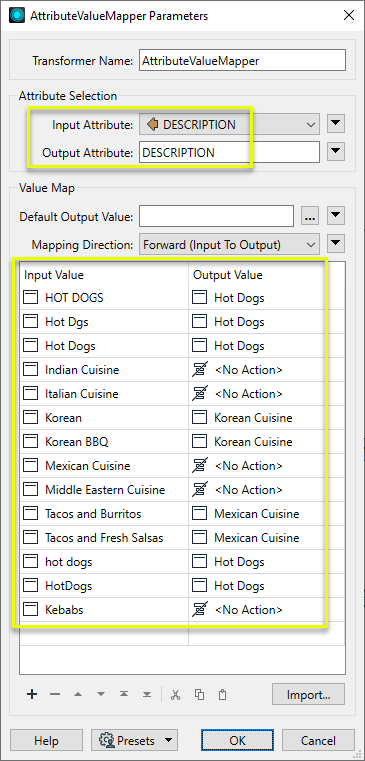Move row down with down arrow
Viewport: 365px width, 761px height.
pos(100,695)
